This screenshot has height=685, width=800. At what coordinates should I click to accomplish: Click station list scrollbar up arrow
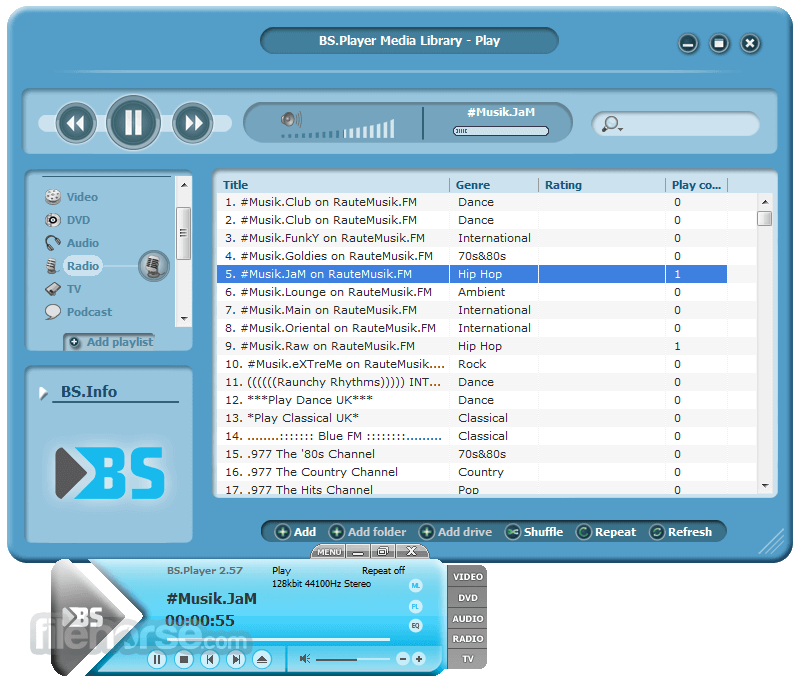(x=765, y=202)
